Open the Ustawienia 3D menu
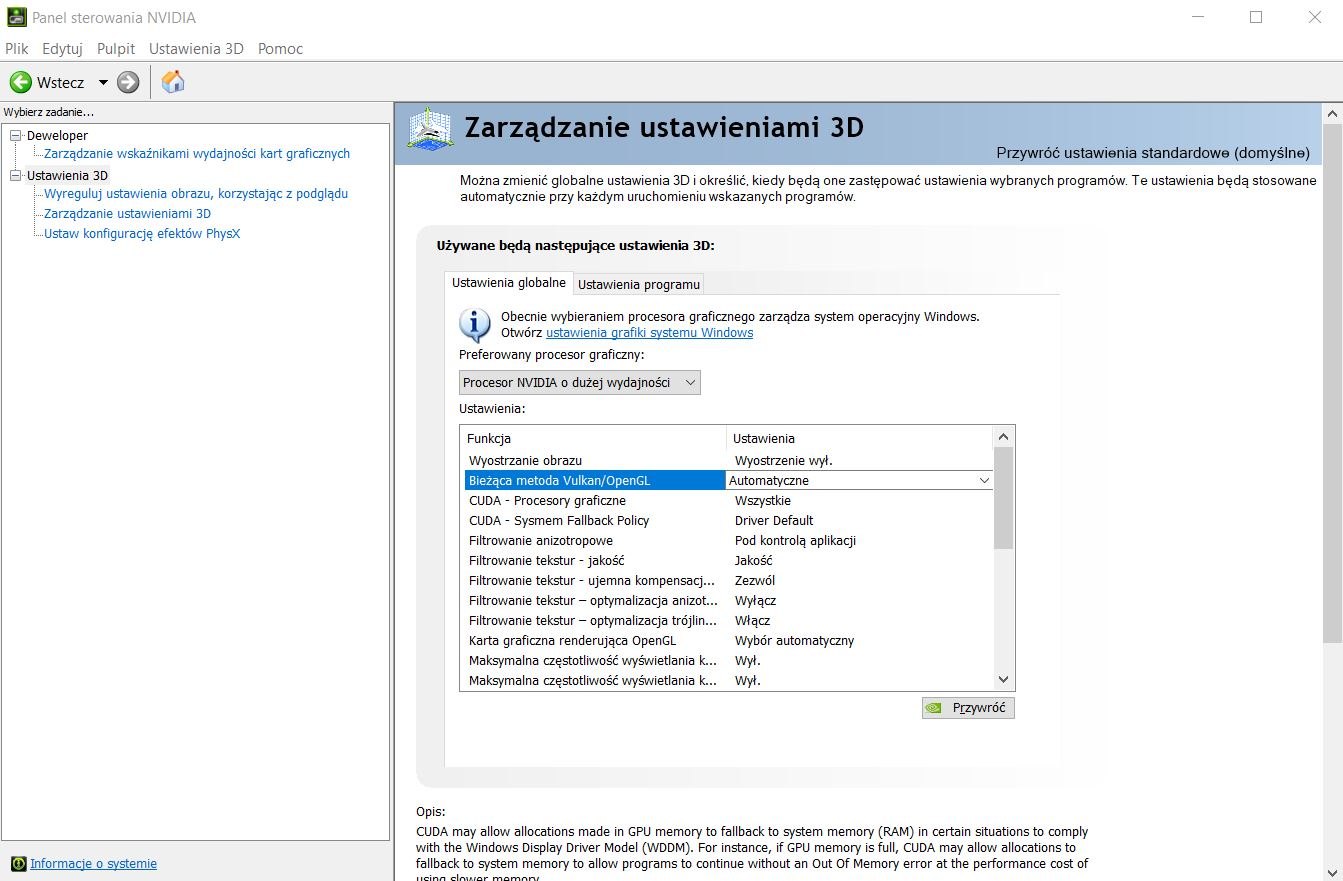This screenshot has height=881, width=1343. pos(196,48)
